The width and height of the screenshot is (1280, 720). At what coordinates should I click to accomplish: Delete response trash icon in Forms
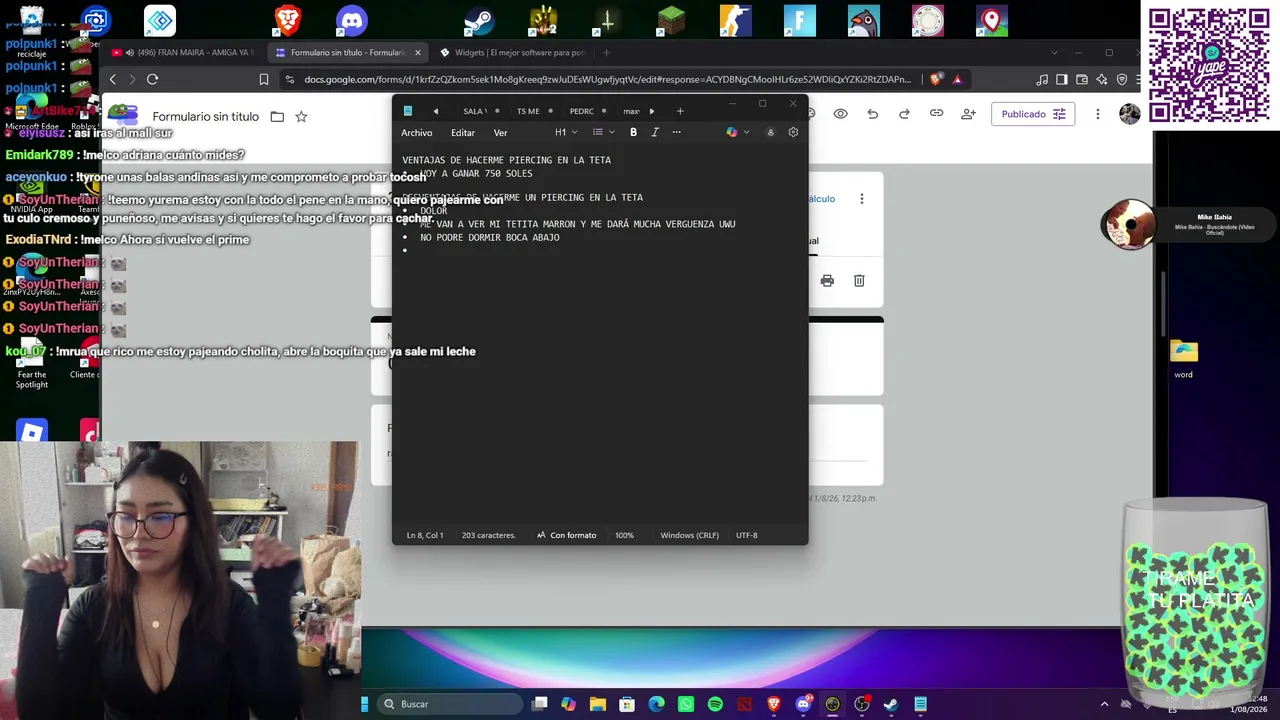tap(859, 281)
